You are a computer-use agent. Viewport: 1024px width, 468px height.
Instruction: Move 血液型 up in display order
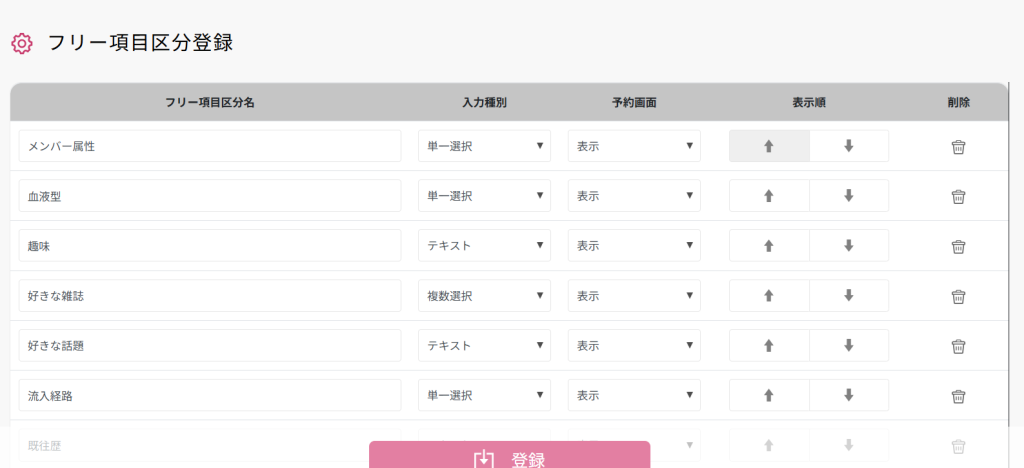(x=769, y=196)
